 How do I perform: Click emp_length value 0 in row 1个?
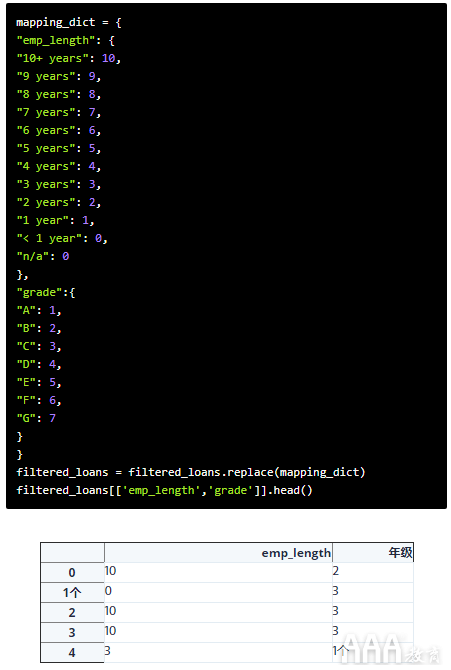(108, 591)
